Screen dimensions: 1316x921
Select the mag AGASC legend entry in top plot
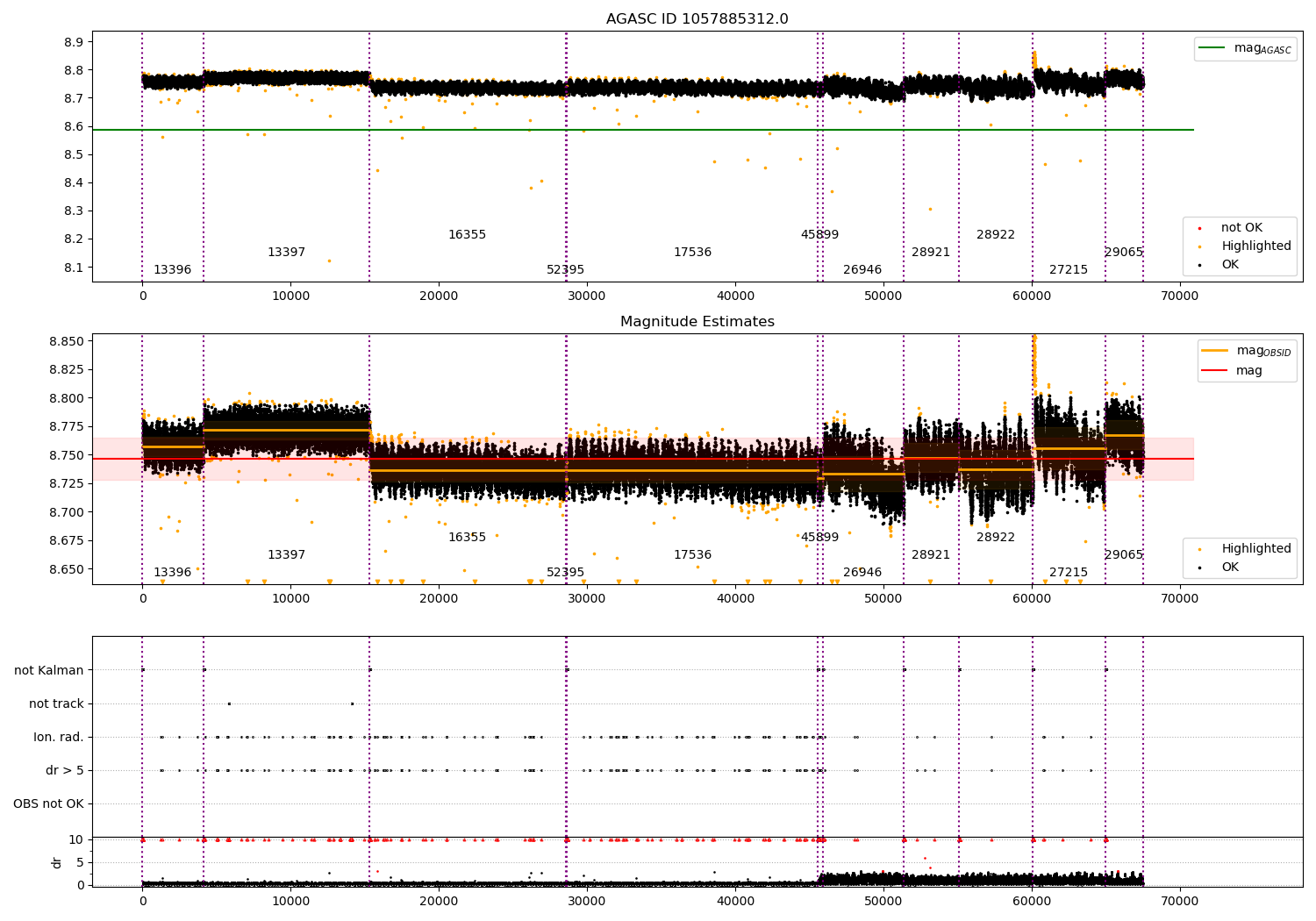1245,48
